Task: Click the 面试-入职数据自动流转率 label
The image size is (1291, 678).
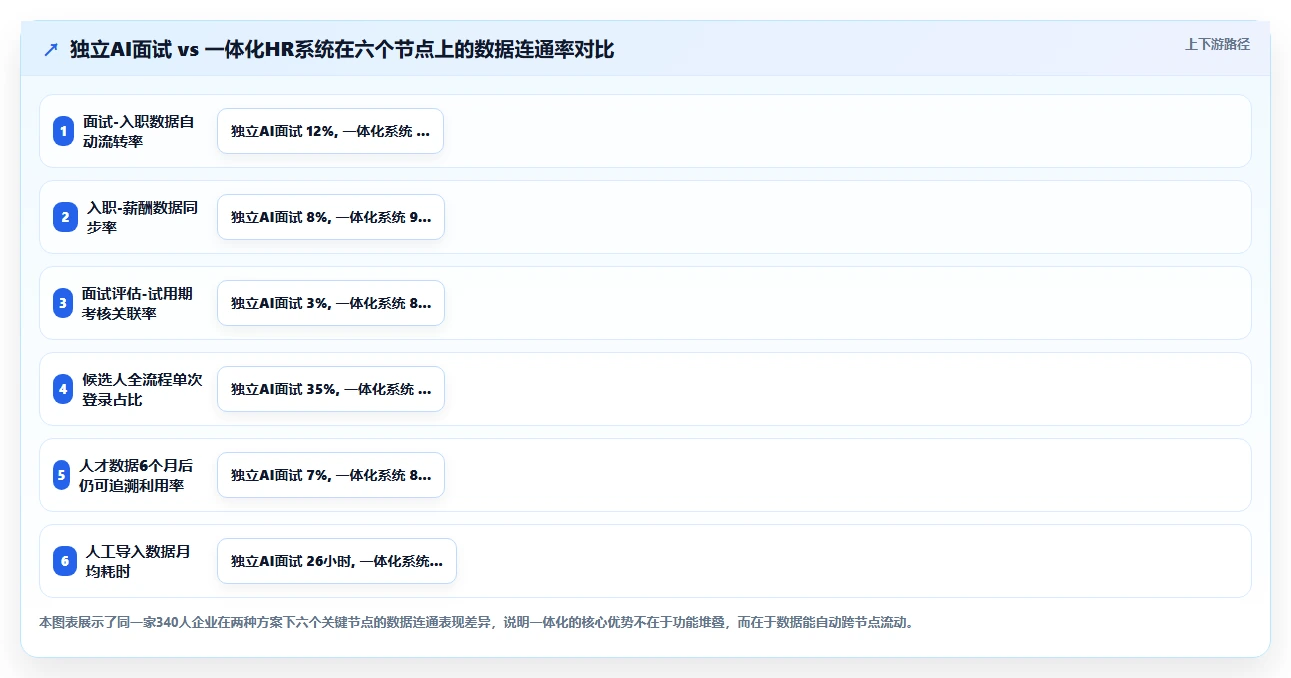Action: (139, 131)
